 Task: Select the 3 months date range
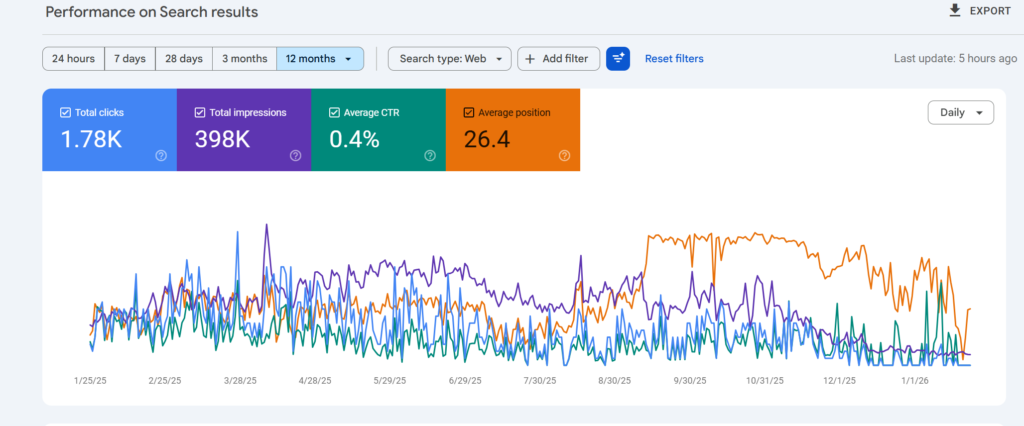click(x=244, y=59)
